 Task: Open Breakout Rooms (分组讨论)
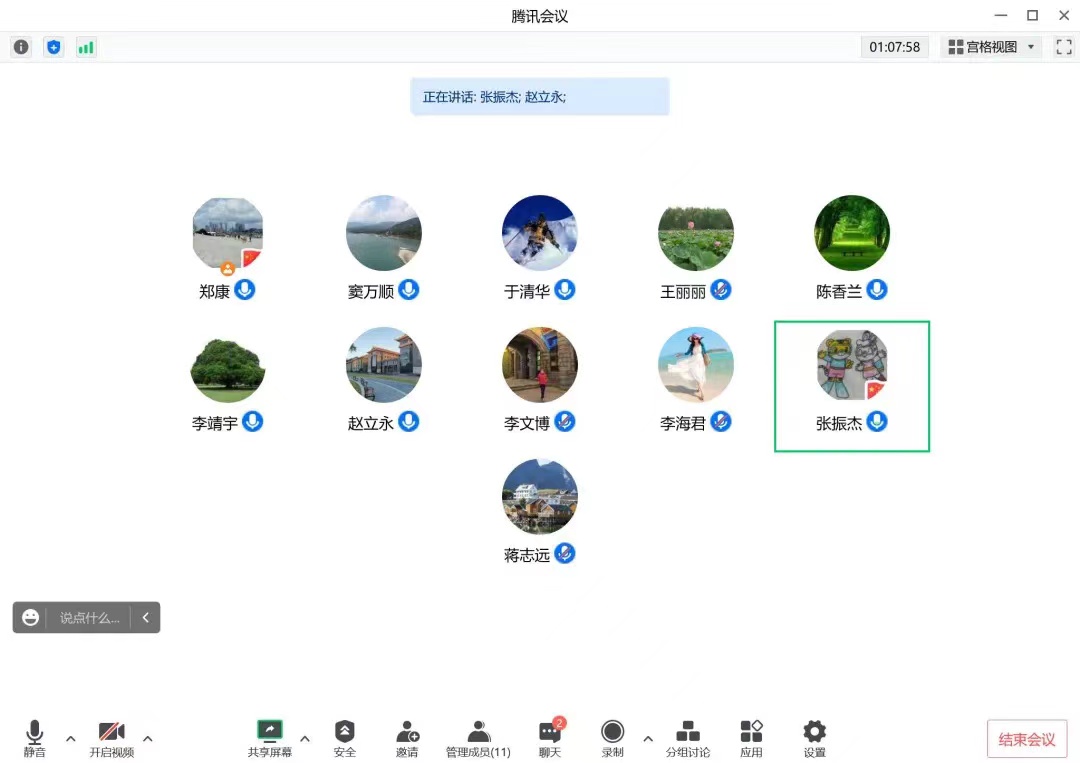click(x=688, y=738)
